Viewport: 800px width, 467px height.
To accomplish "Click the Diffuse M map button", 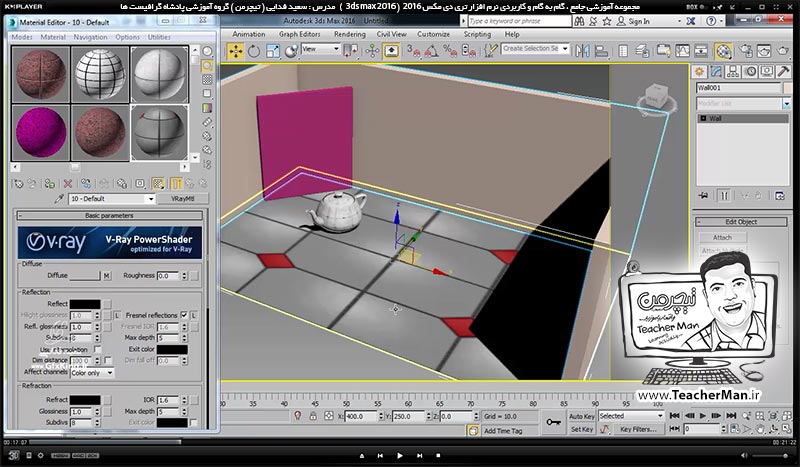I will [x=107, y=276].
